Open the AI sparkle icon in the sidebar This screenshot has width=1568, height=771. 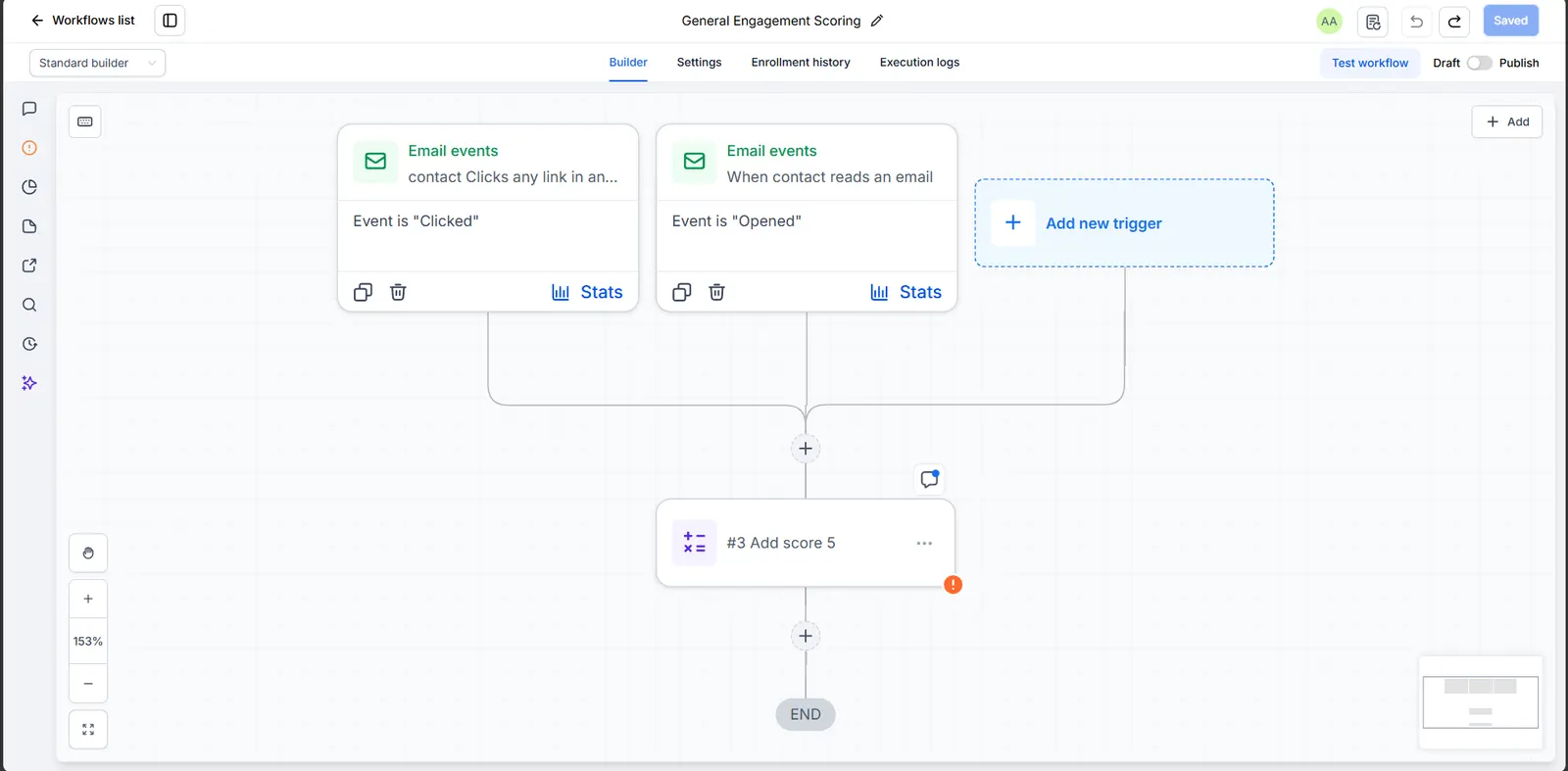click(x=29, y=383)
